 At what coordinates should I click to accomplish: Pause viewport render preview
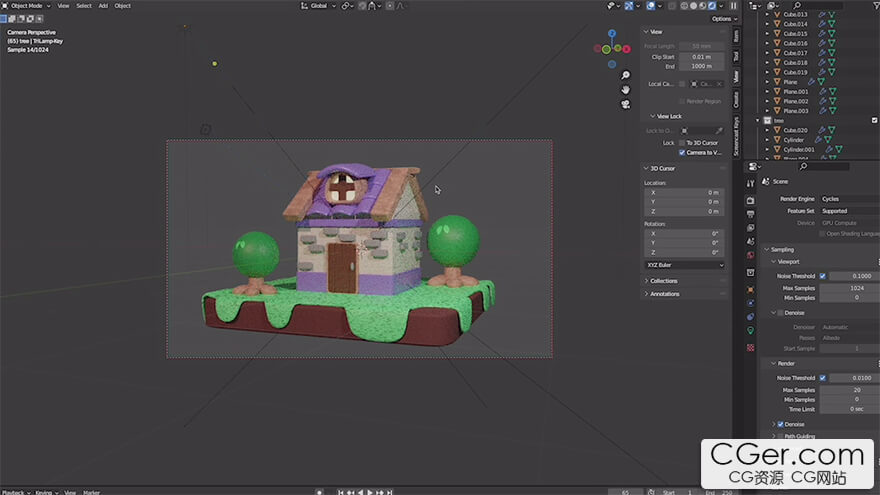(734, 6)
